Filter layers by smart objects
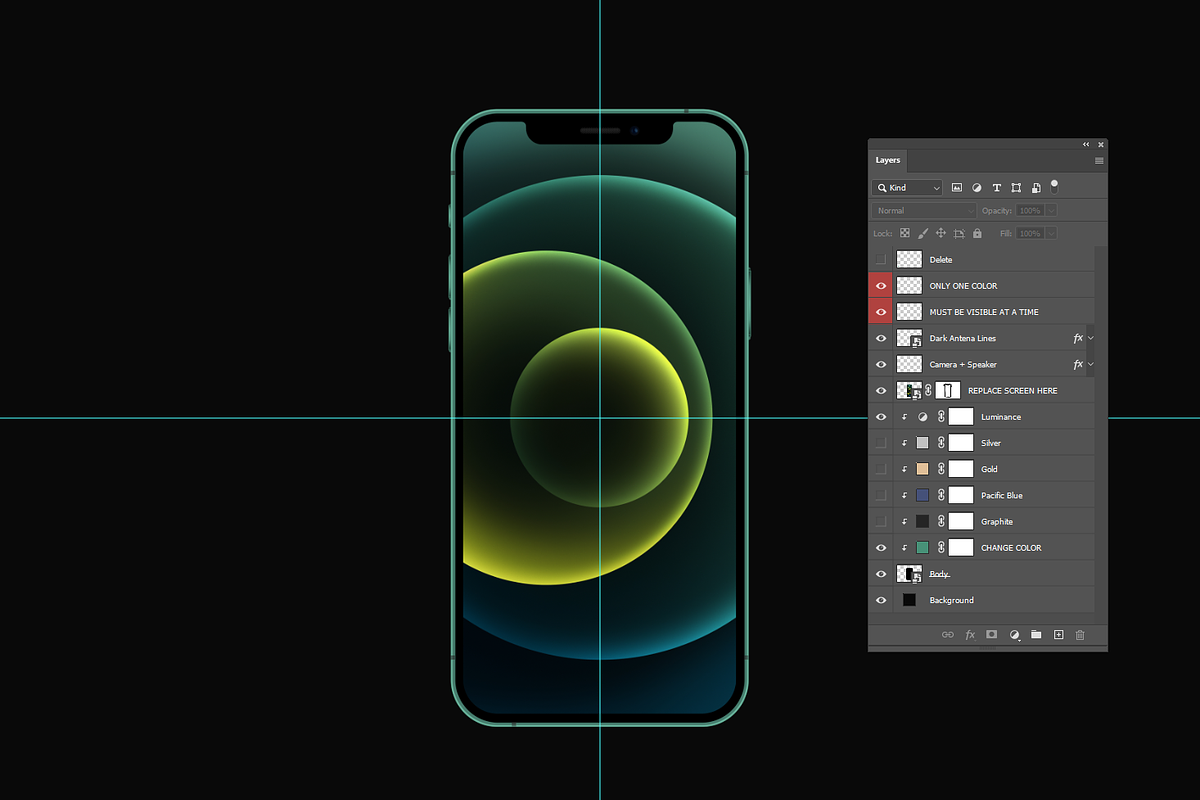Image resolution: width=1200 pixels, height=800 pixels. click(1036, 188)
